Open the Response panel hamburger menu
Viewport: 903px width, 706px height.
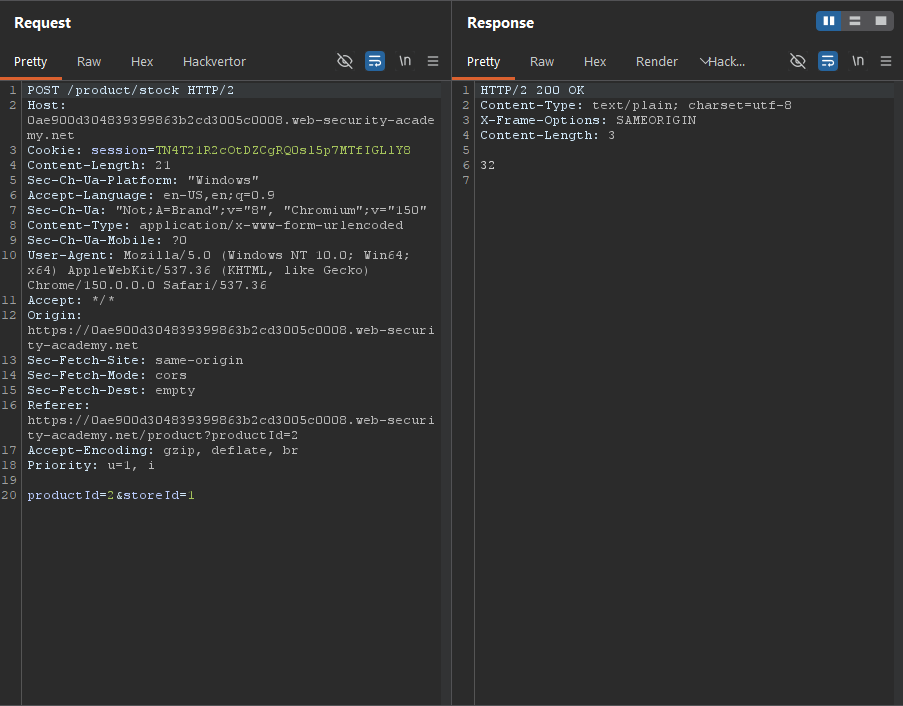coord(886,61)
